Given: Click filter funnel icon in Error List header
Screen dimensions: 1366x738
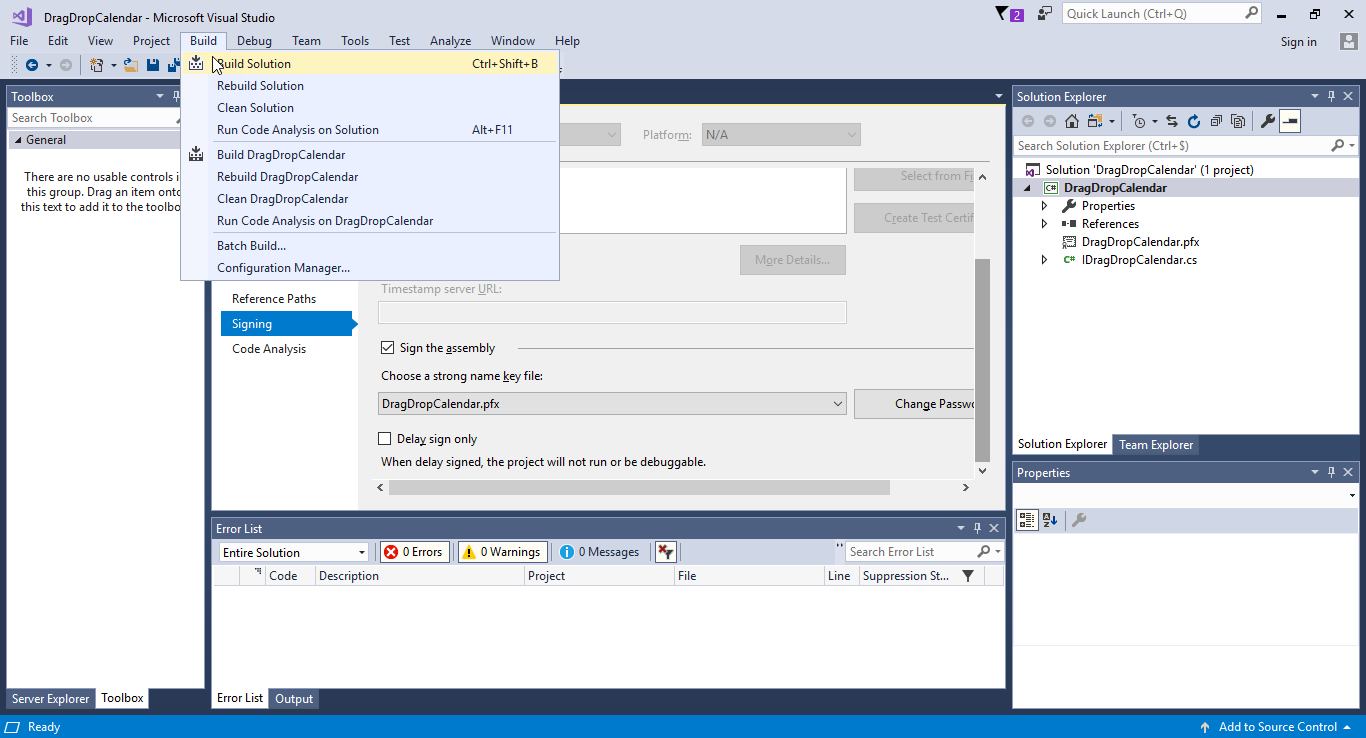Looking at the screenshot, I should point(967,576).
